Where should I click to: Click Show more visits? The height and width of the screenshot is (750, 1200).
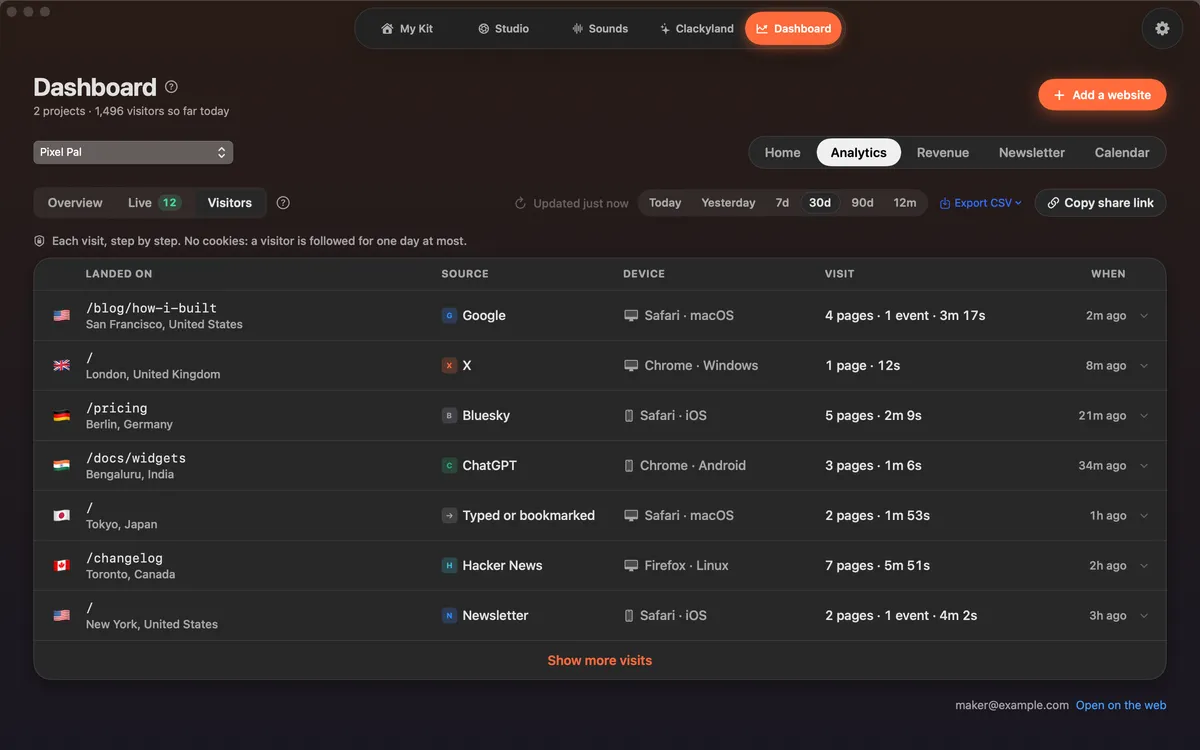600,660
